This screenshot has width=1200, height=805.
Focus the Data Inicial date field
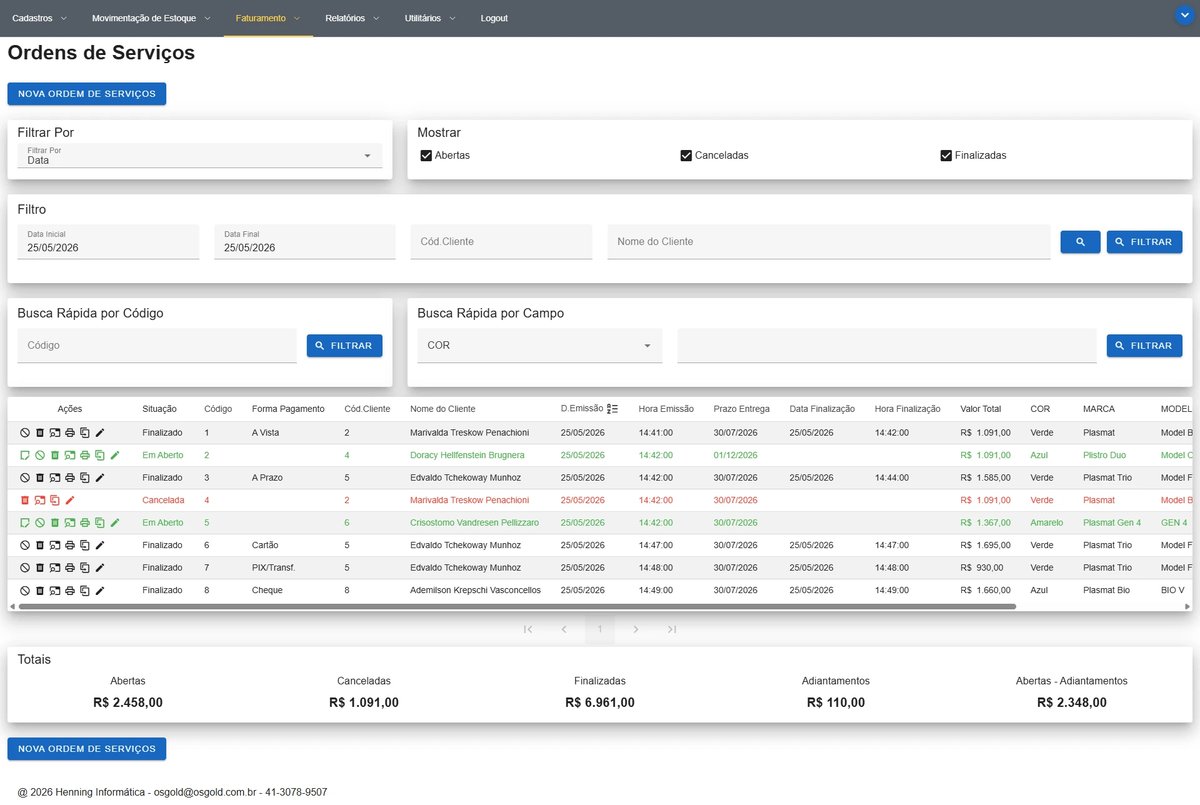[108, 242]
